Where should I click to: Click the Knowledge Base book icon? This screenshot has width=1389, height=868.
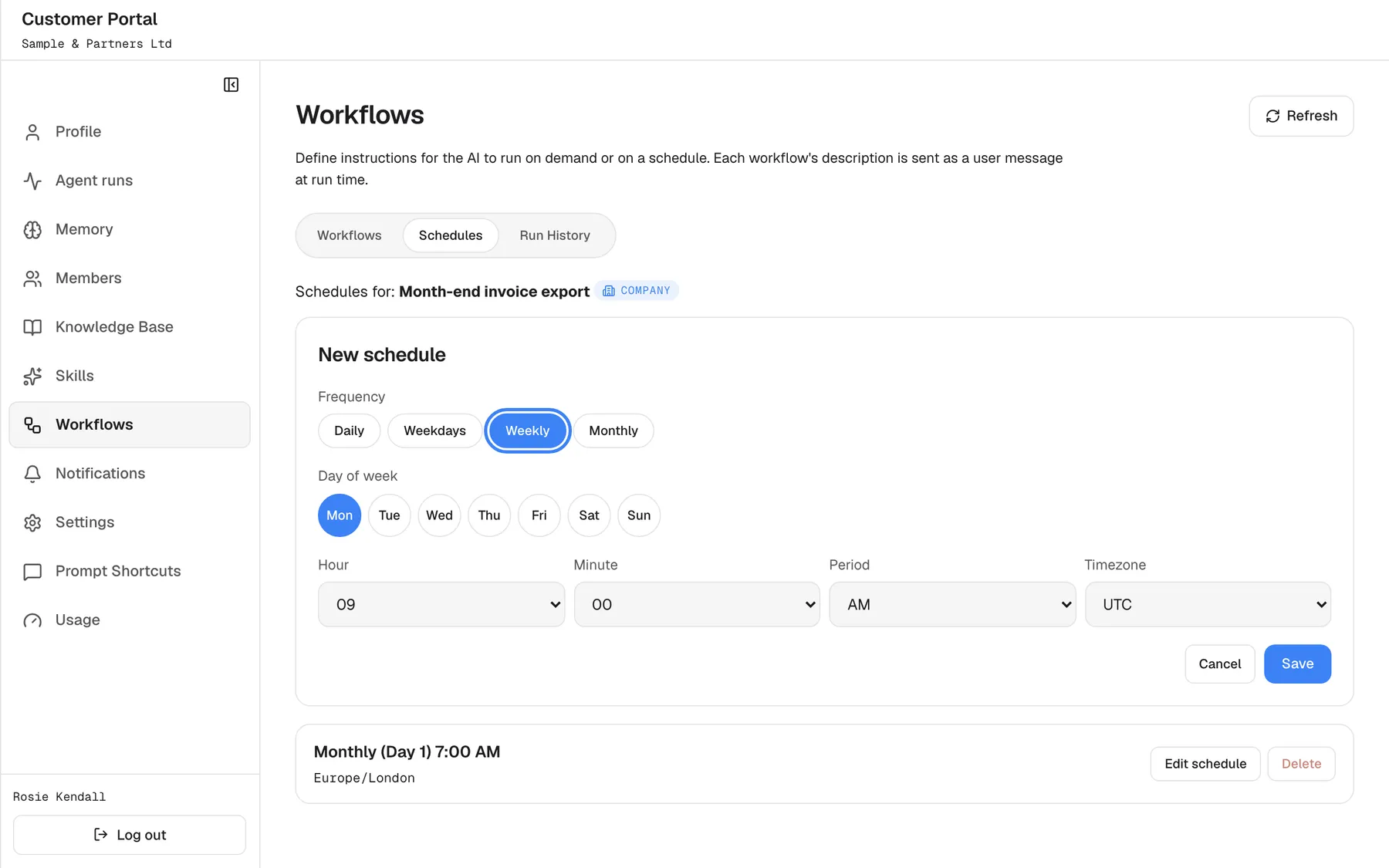pyautogui.click(x=32, y=327)
